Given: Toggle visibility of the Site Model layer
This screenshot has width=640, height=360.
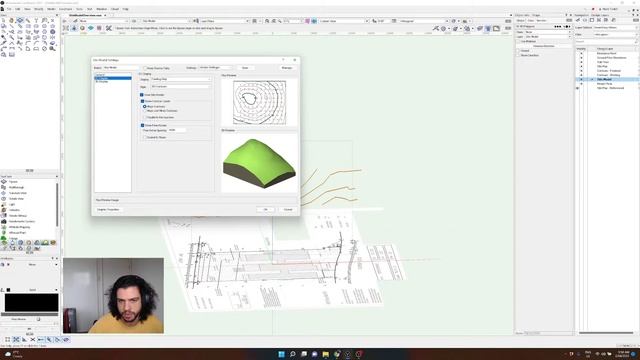Looking at the screenshot, I should click(581, 80).
